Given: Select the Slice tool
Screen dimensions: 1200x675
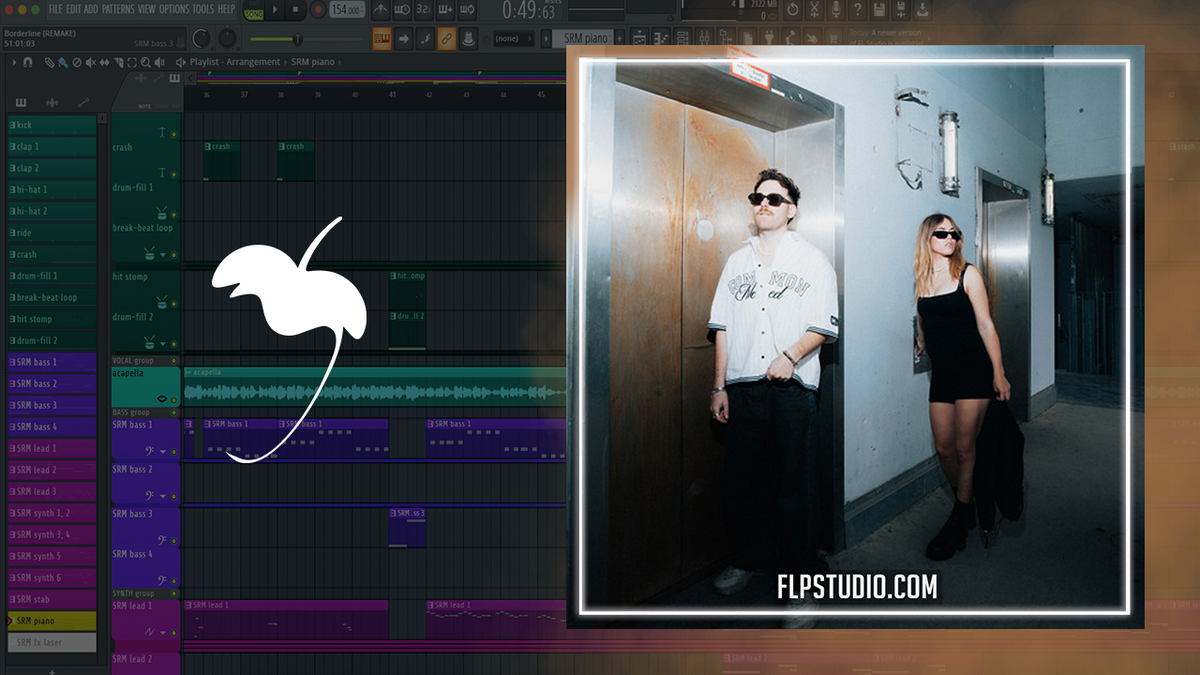Looking at the screenshot, I should (118, 62).
